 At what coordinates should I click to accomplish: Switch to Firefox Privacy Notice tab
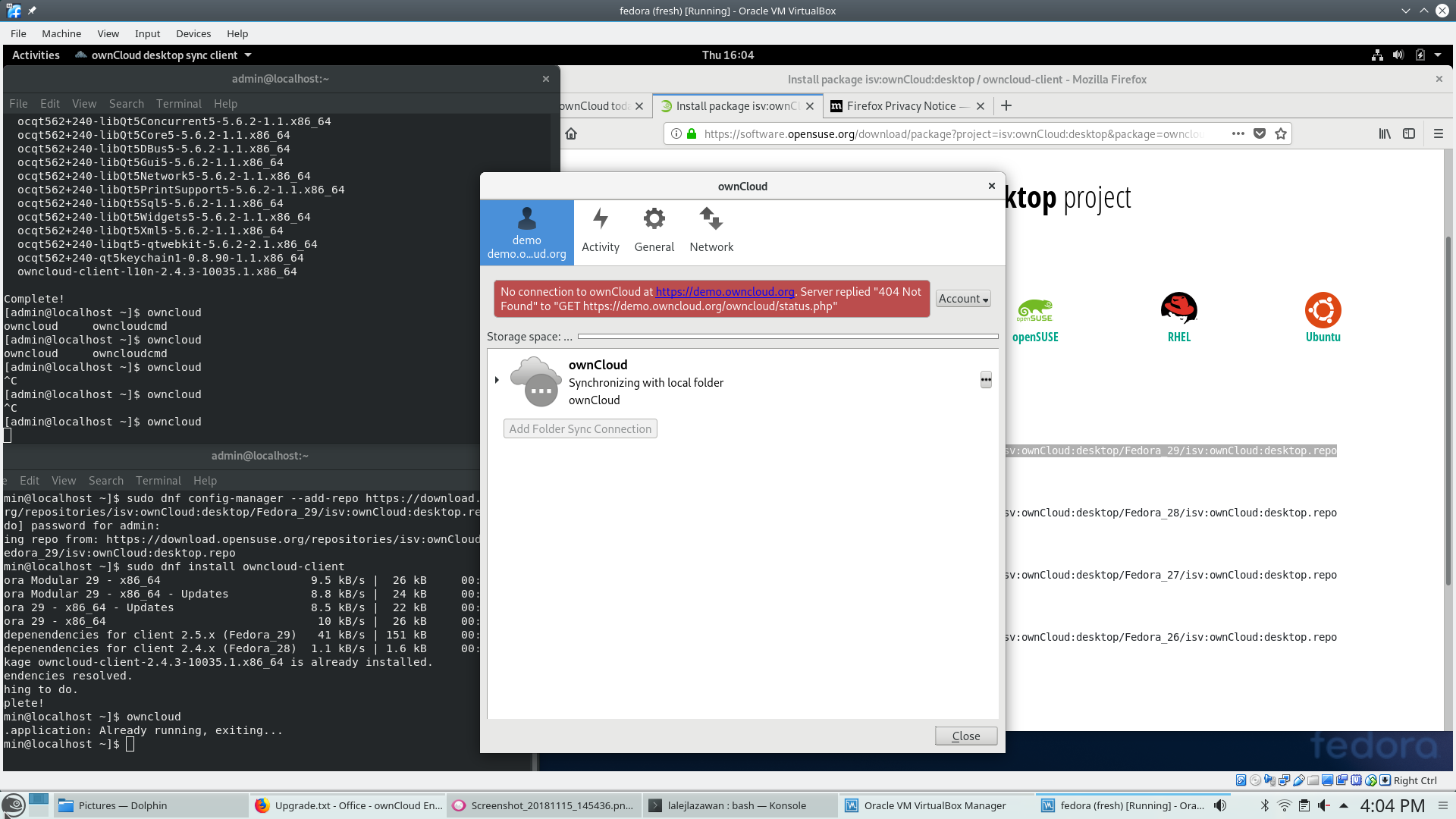point(900,106)
